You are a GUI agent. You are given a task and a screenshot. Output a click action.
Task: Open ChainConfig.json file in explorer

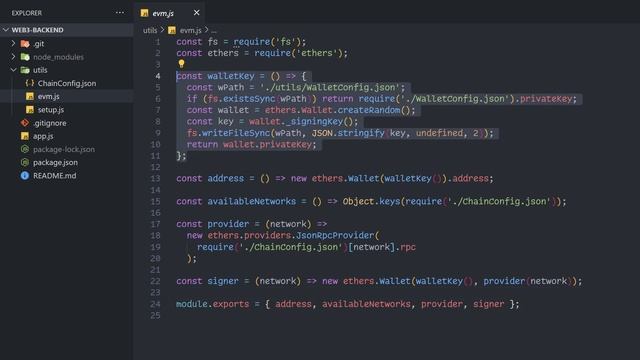[67, 83]
